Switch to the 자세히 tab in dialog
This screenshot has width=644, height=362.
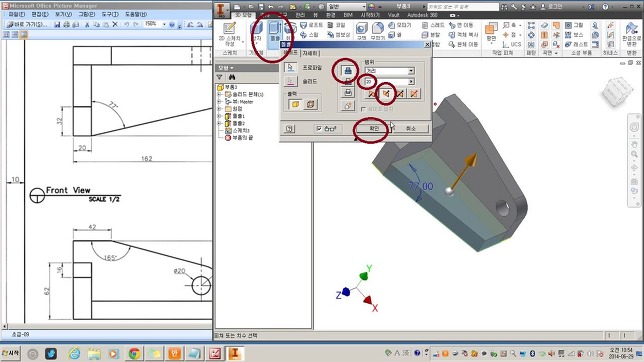pyautogui.click(x=310, y=53)
